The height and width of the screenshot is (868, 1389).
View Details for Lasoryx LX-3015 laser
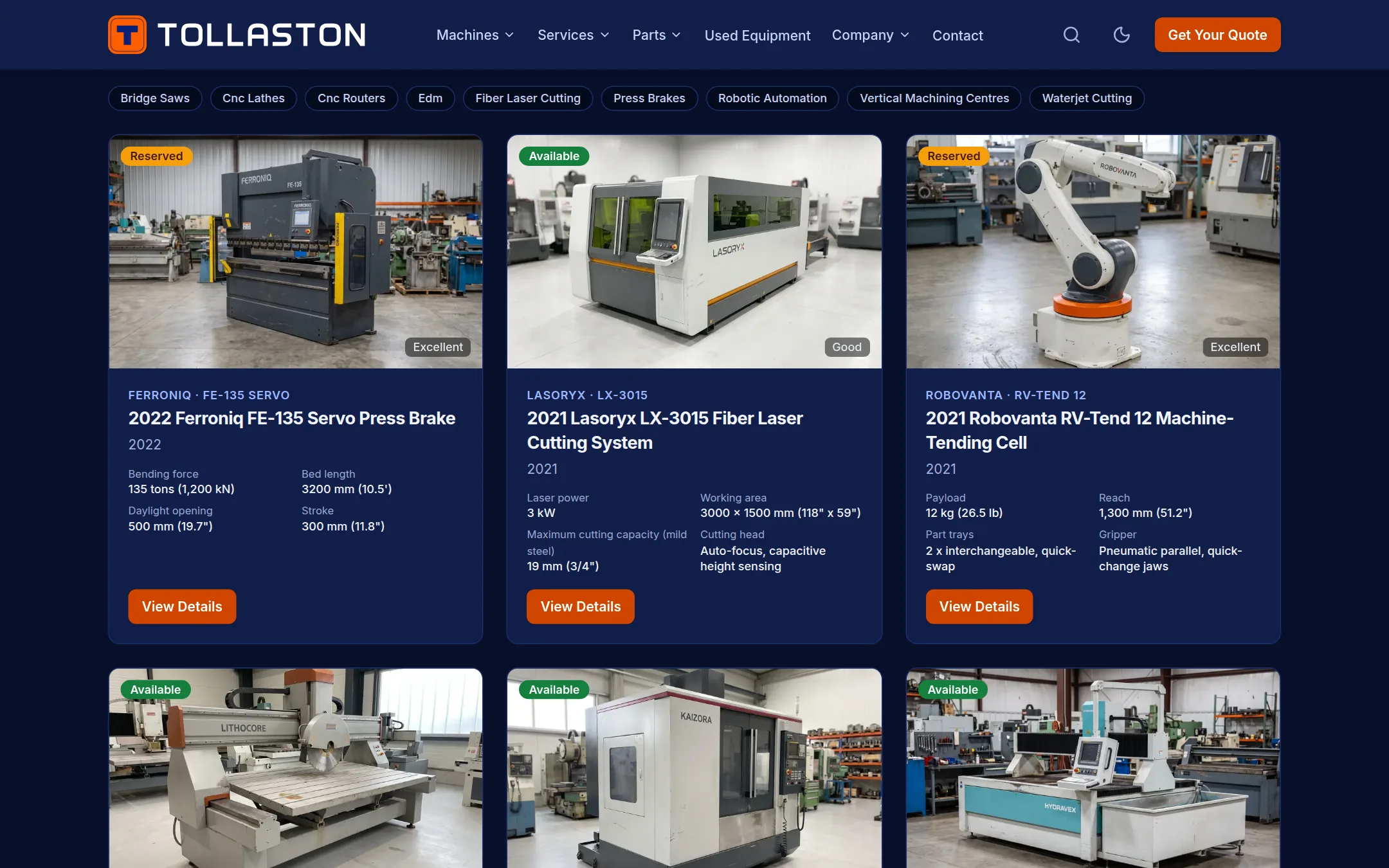(581, 606)
